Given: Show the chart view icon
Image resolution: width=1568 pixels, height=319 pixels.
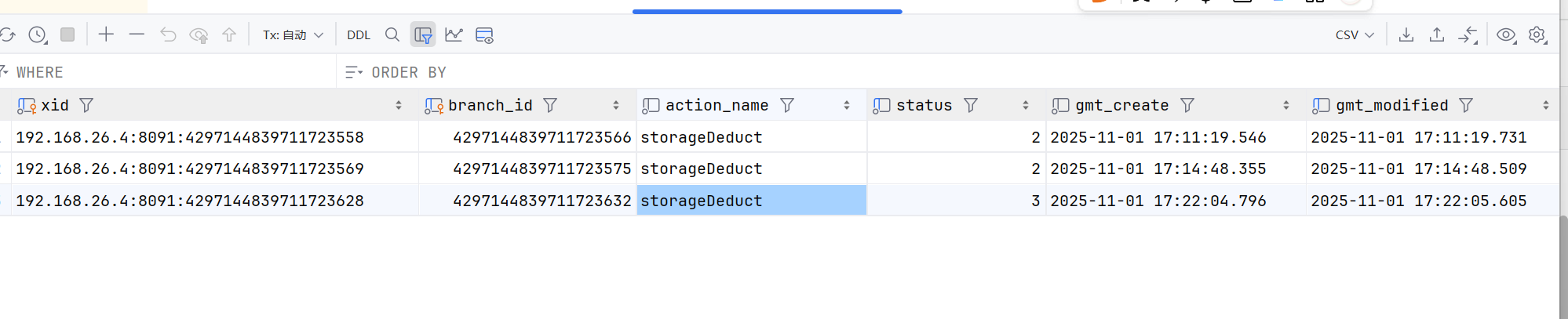Looking at the screenshot, I should pos(454,34).
